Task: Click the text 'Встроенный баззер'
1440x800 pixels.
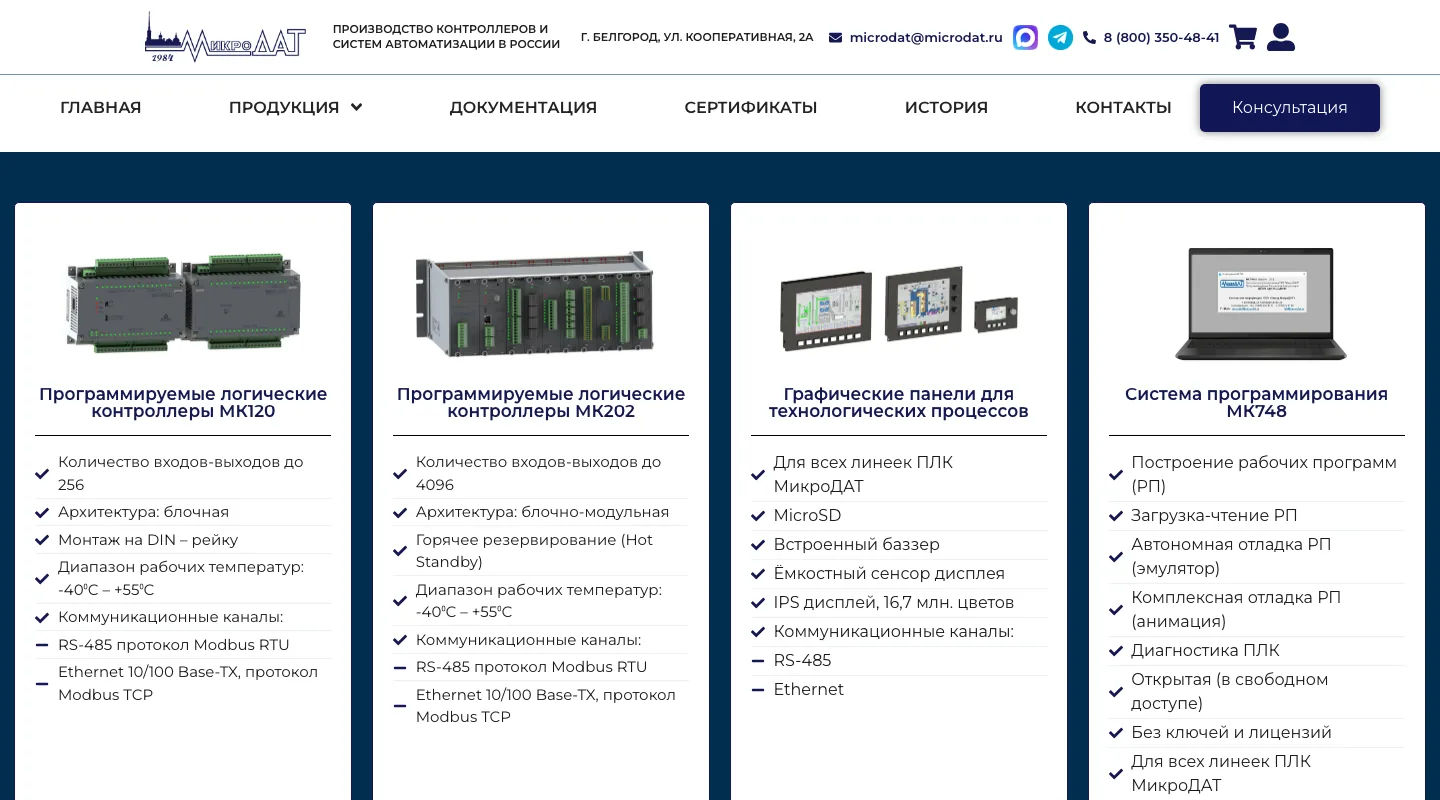Action: pos(857,545)
